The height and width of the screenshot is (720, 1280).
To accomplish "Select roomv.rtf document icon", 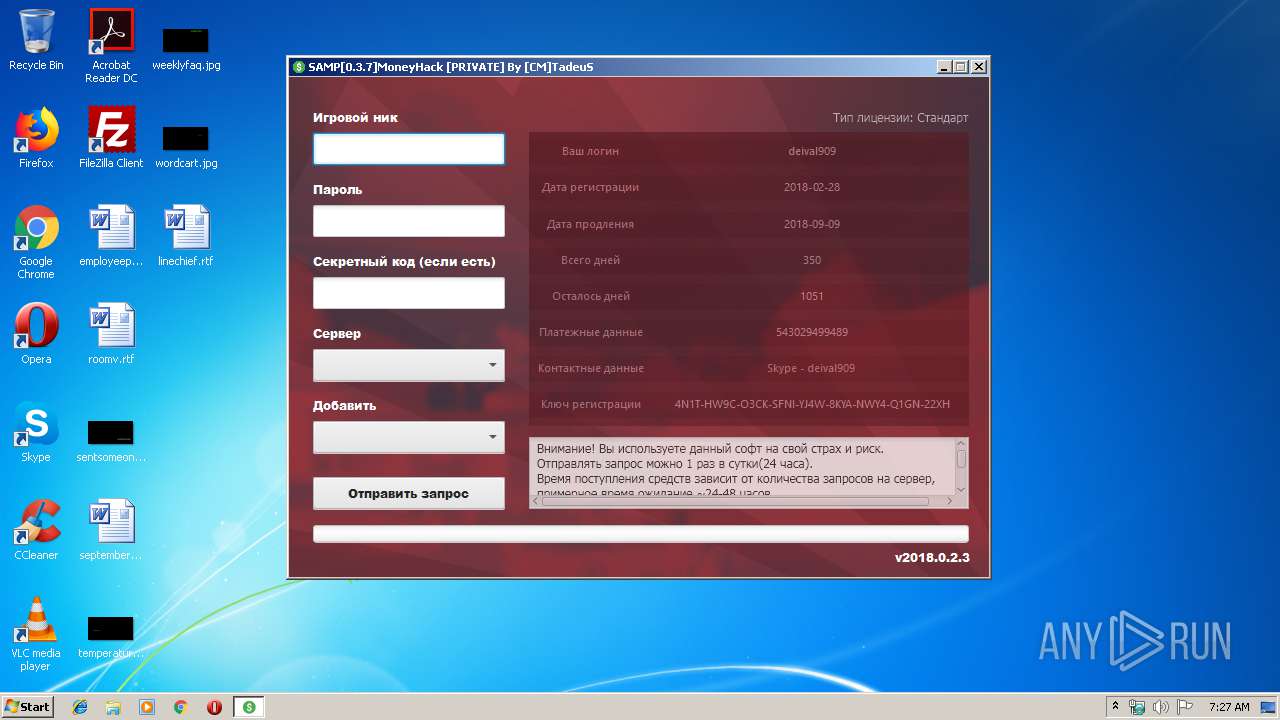I will pos(111,334).
